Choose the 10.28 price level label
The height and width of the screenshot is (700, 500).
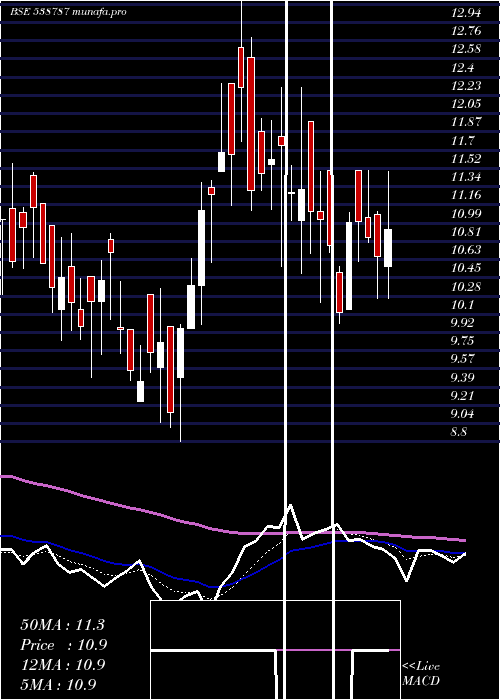[x=466, y=287]
